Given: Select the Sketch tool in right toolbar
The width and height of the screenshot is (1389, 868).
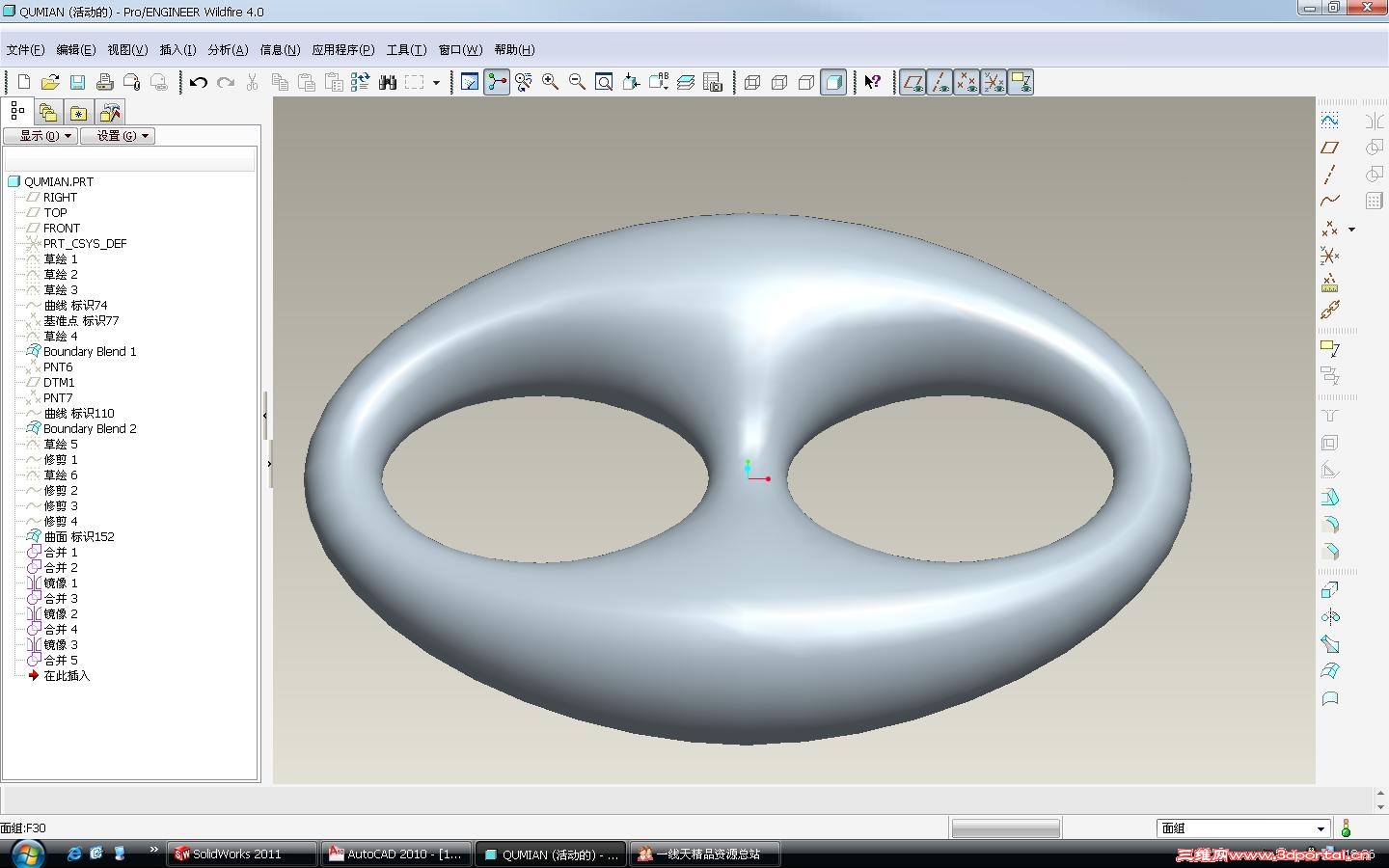Looking at the screenshot, I should pos(1330,121).
